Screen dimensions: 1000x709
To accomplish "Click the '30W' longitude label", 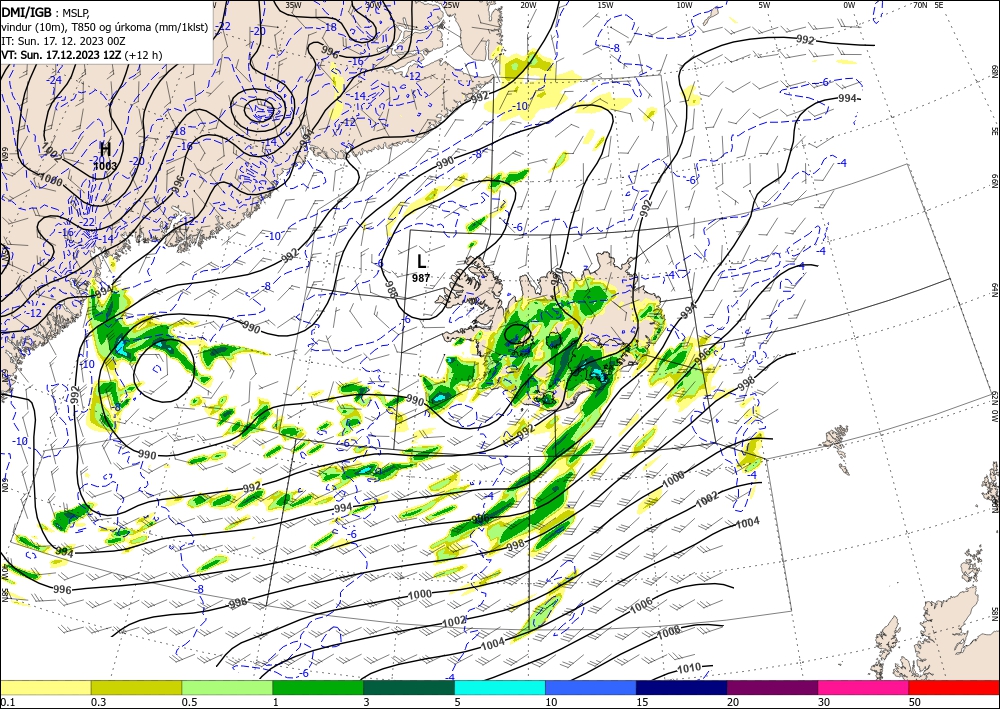I will click(x=373, y=5).
